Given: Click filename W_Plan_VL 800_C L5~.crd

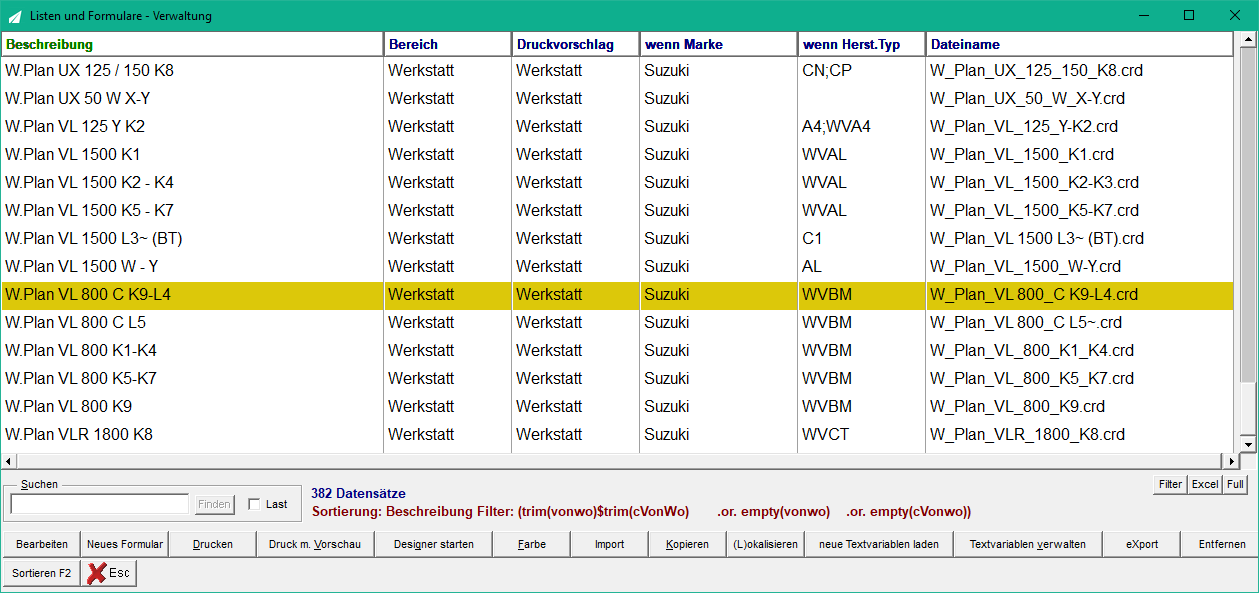Looking at the screenshot, I should coord(1026,323).
